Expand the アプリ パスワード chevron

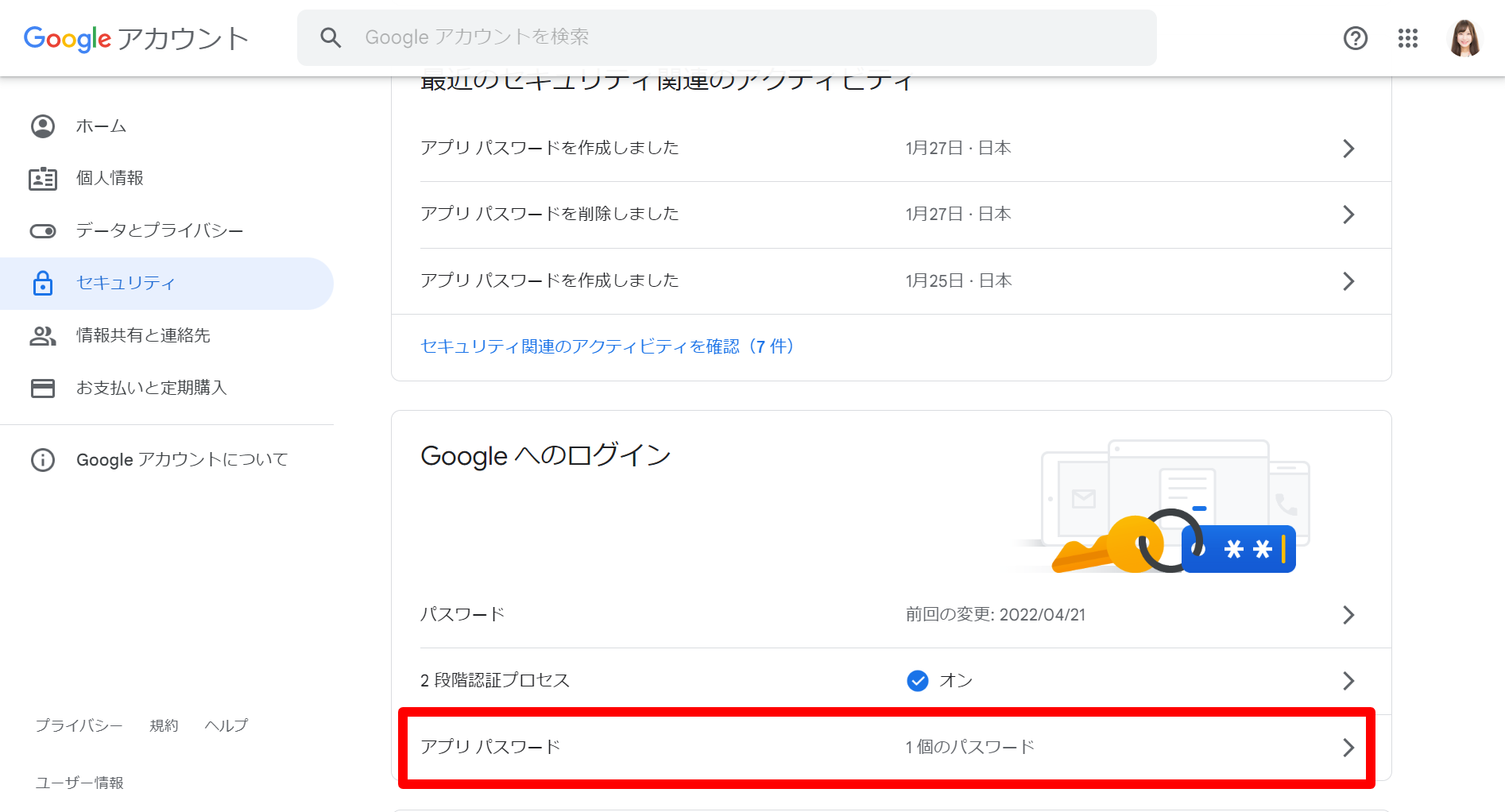point(1348,748)
